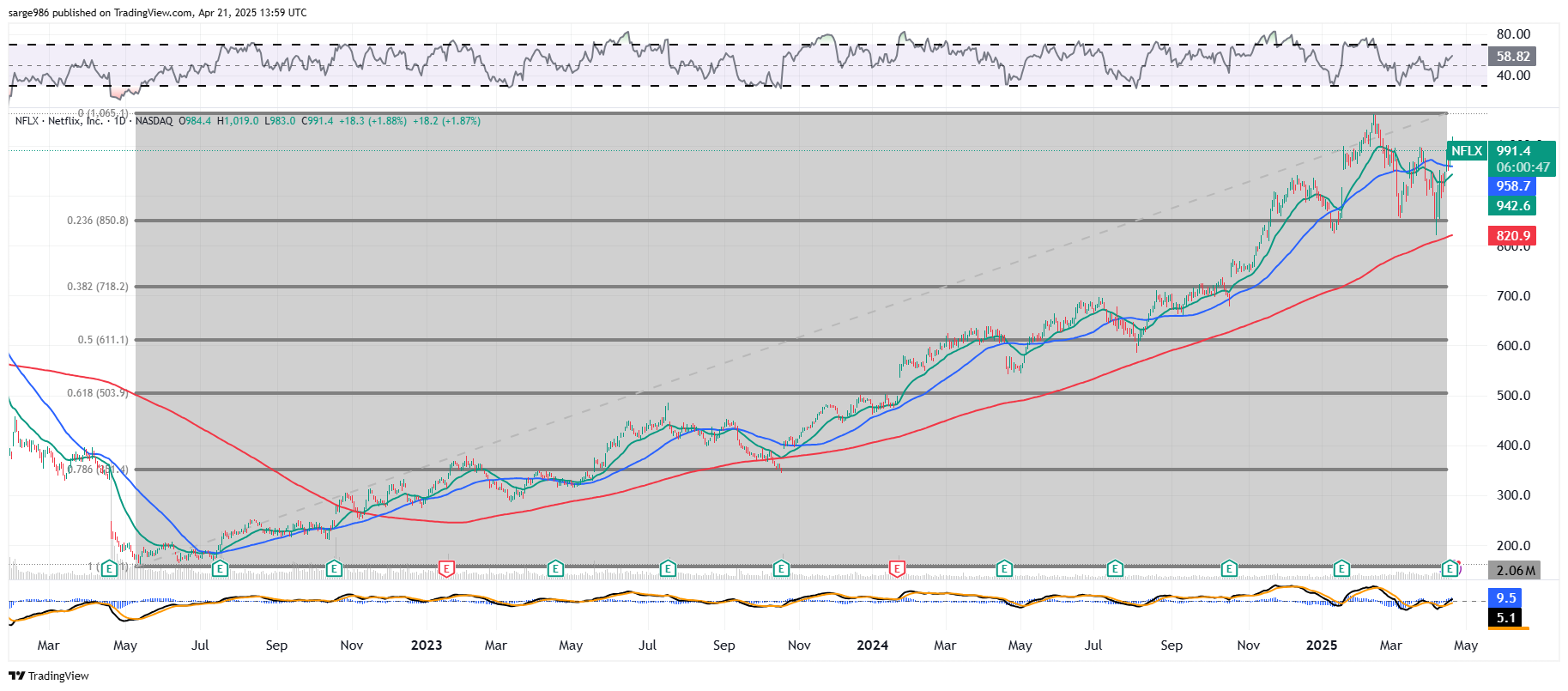Click the 2.06M volume label

pos(1515,571)
